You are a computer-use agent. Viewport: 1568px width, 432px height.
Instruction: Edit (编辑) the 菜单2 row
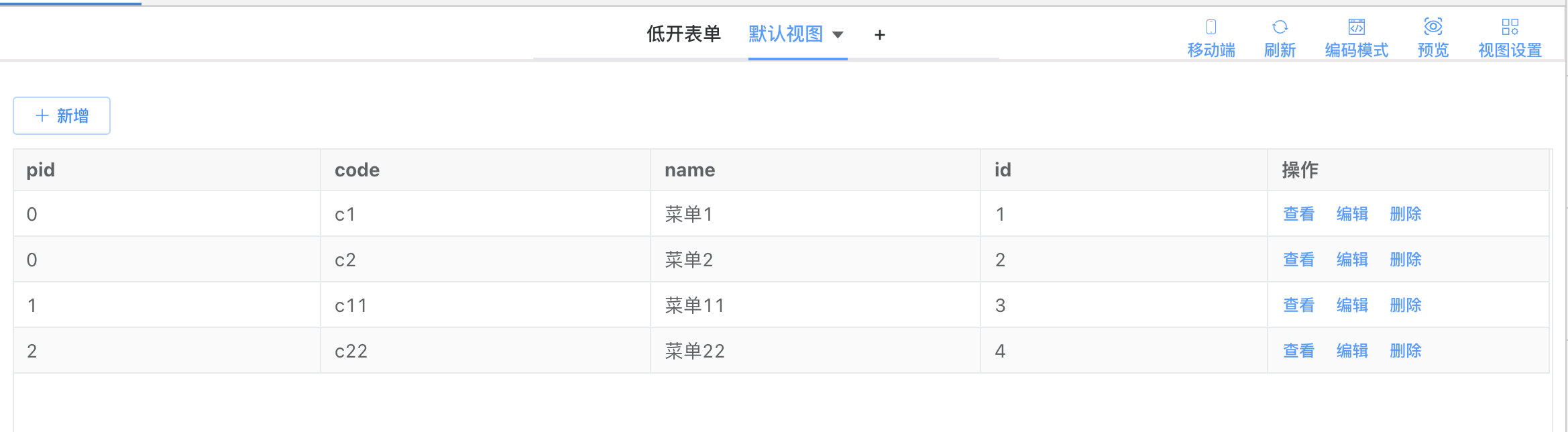click(1352, 260)
